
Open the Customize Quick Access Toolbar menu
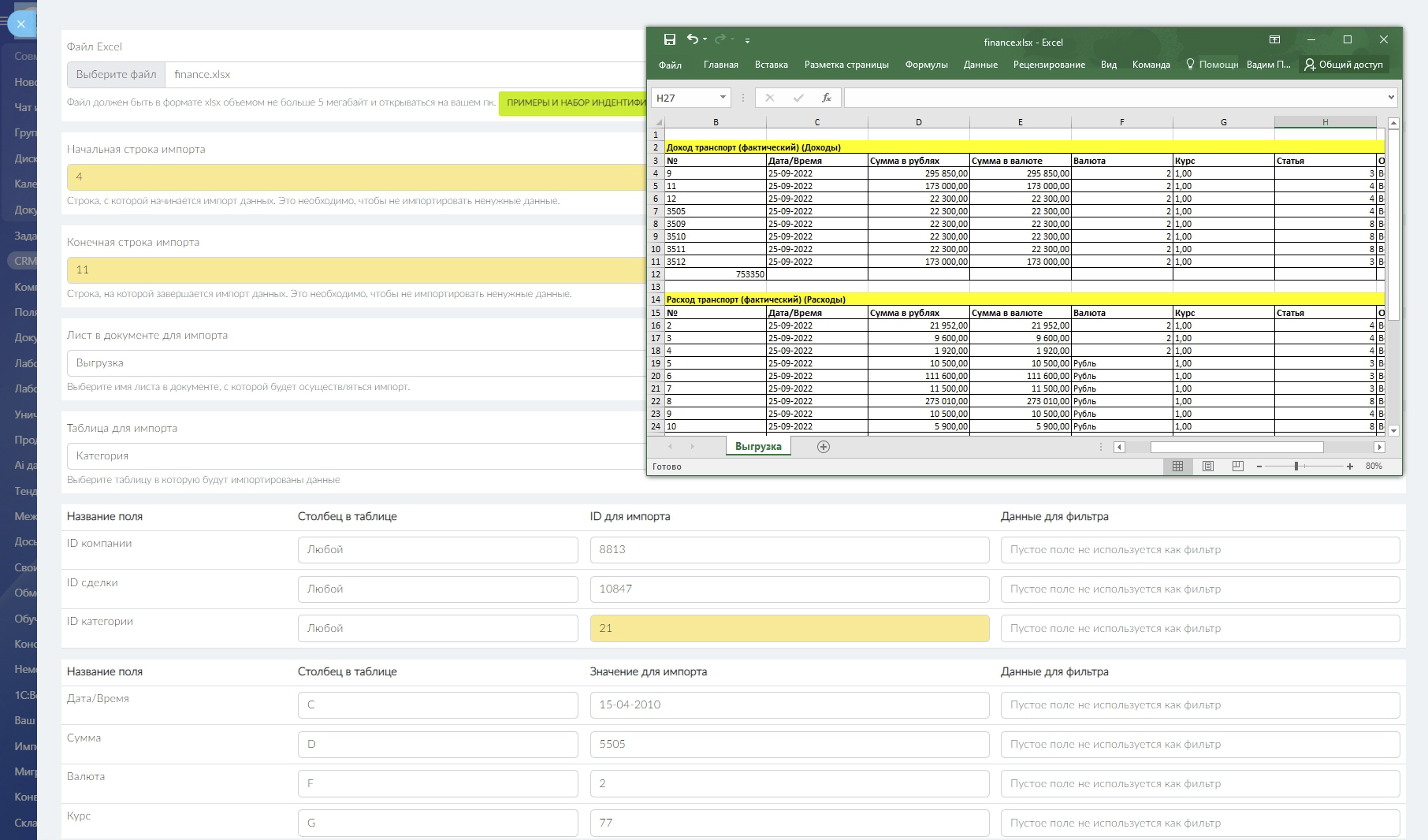(747, 40)
